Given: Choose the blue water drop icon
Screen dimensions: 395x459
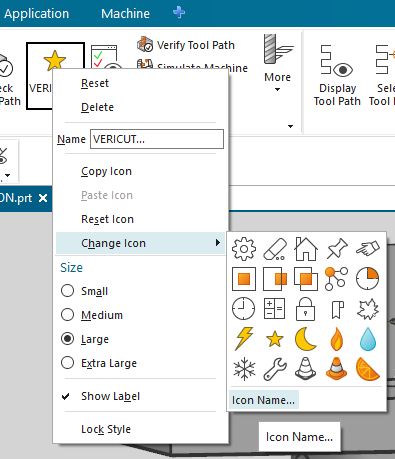Looking at the screenshot, I should (368, 339).
